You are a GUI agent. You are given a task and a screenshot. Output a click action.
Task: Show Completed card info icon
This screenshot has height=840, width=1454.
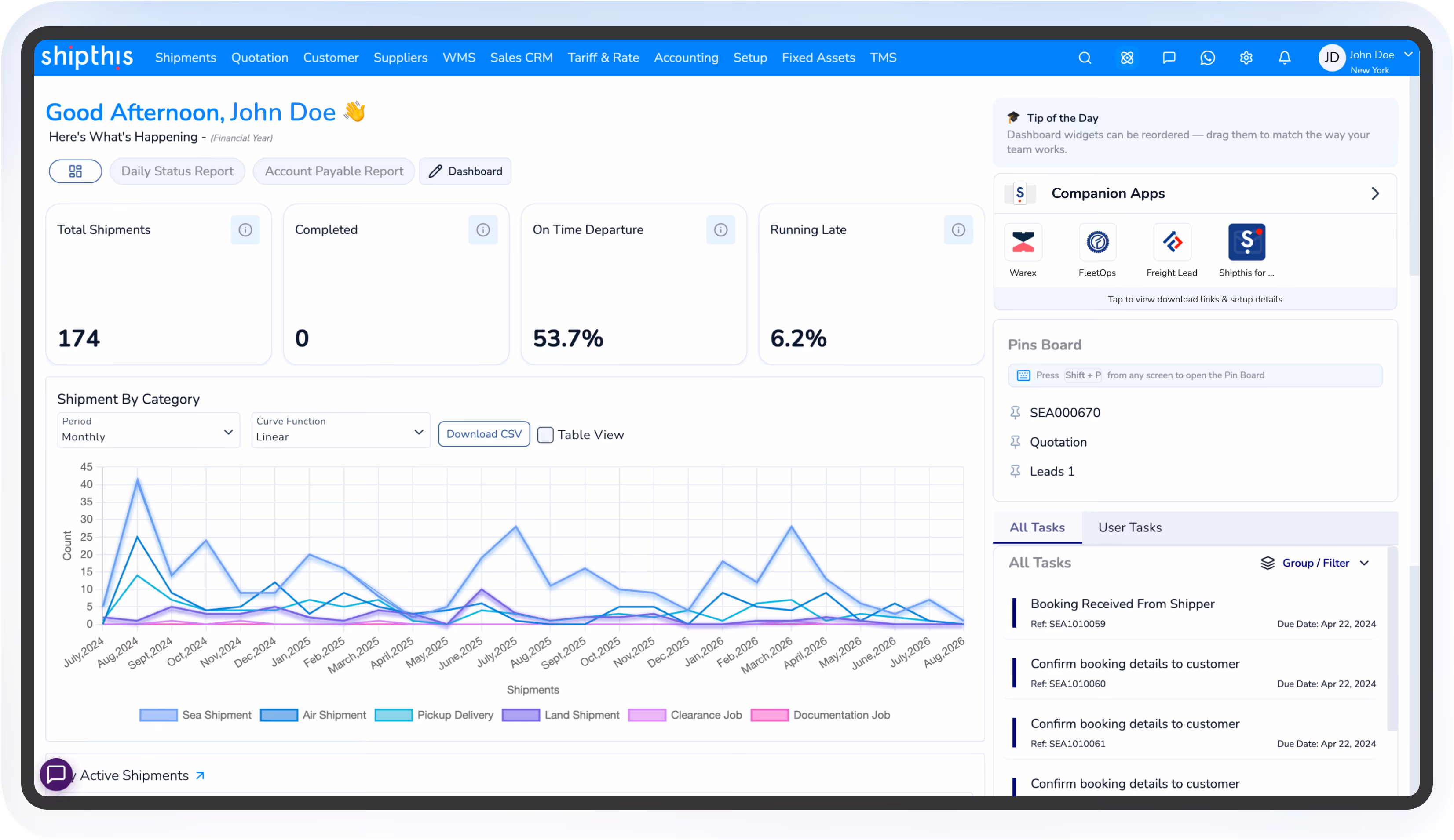(483, 230)
